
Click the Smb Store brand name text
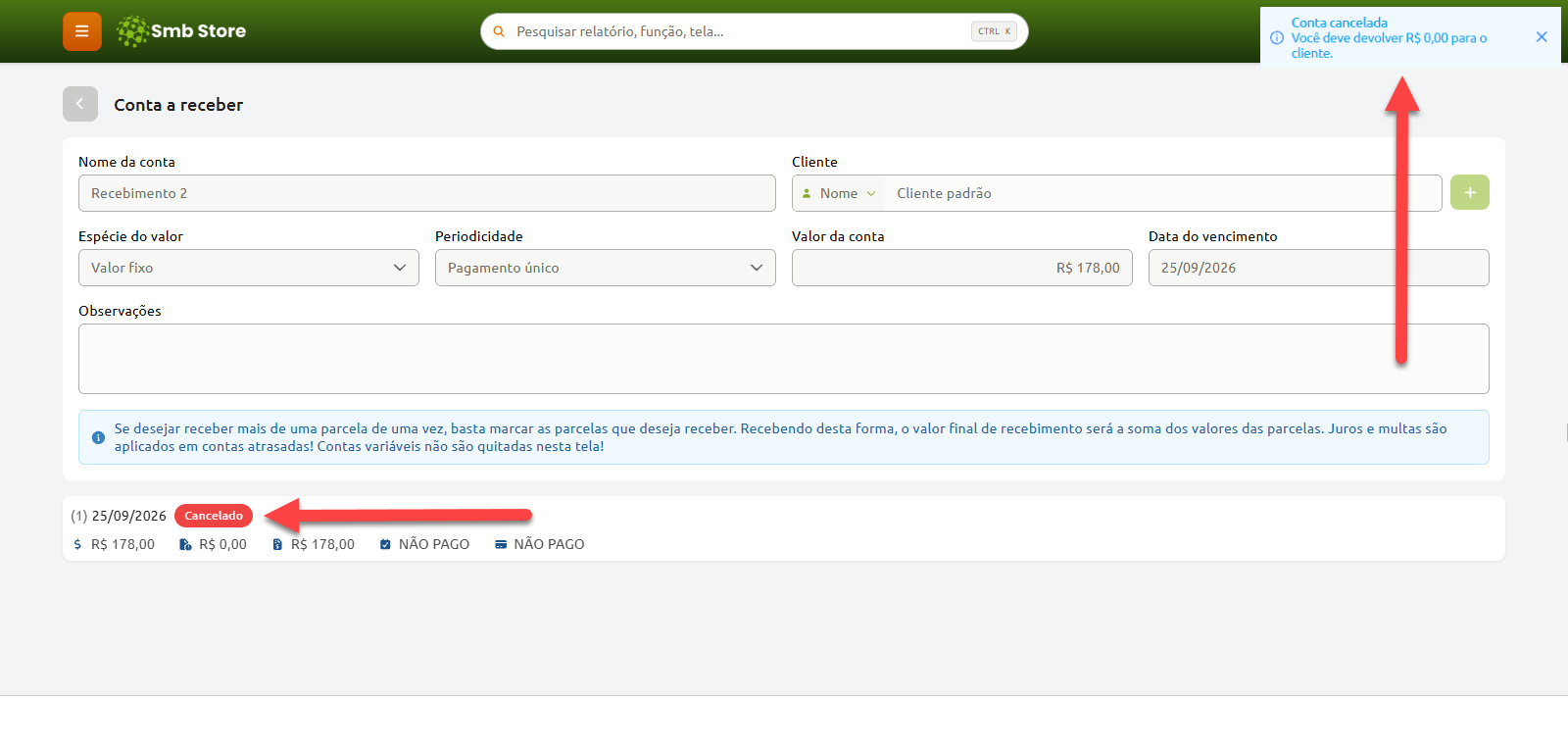(198, 31)
